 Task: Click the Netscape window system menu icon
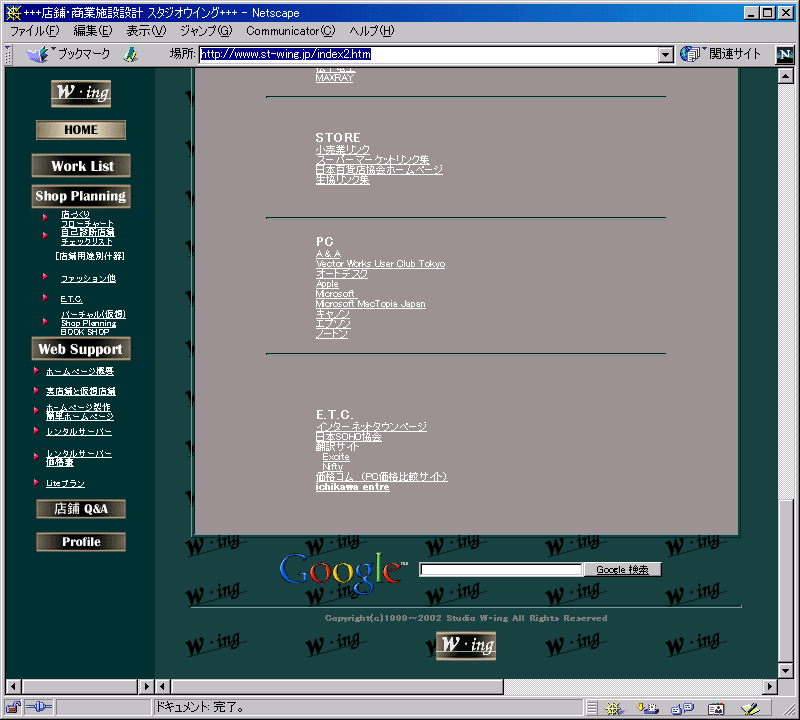[14, 13]
